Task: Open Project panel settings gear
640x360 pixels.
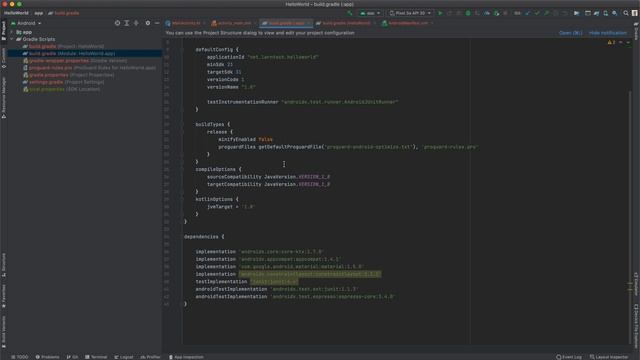Action: (x=148, y=23)
